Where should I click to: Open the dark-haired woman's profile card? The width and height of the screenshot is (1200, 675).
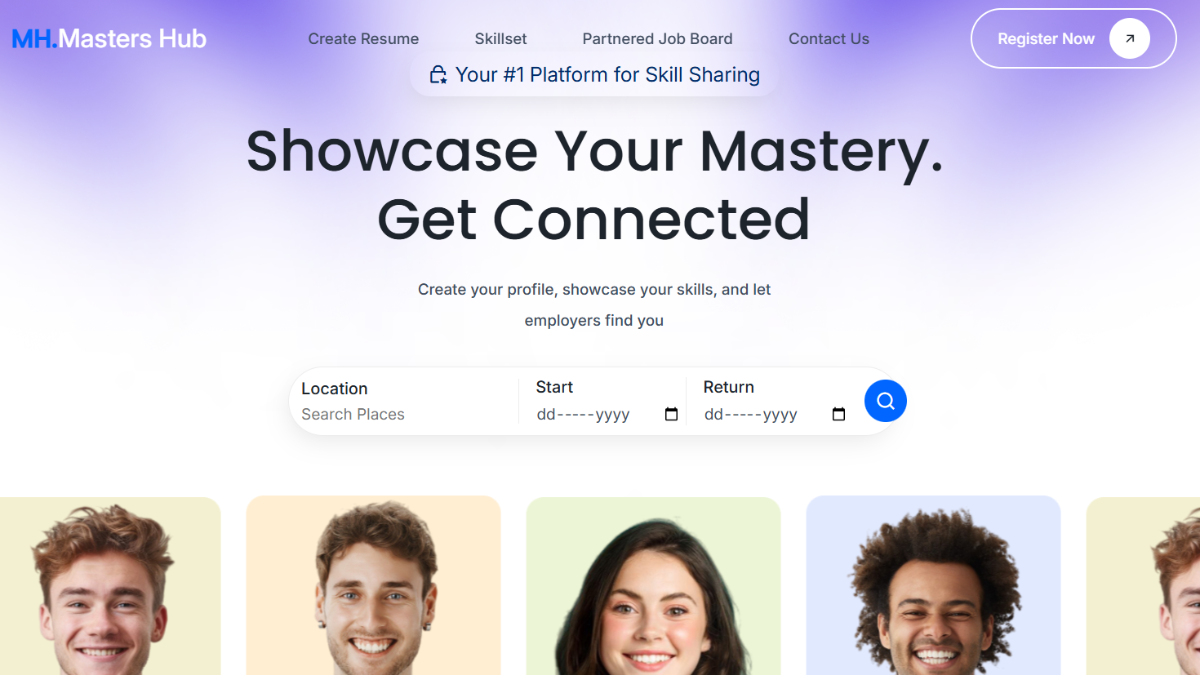pyautogui.click(x=653, y=586)
